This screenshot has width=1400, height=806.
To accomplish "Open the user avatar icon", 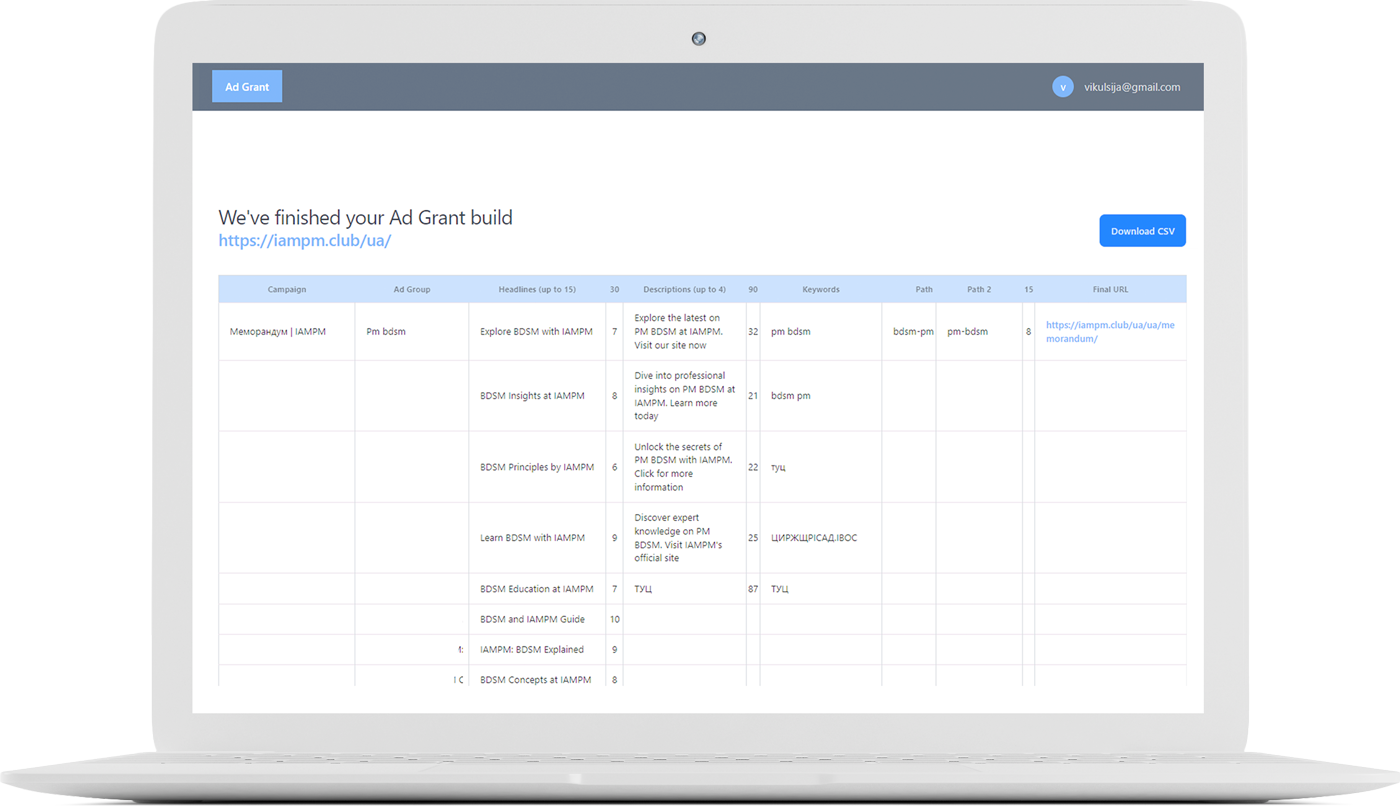I will tap(1063, 87).
